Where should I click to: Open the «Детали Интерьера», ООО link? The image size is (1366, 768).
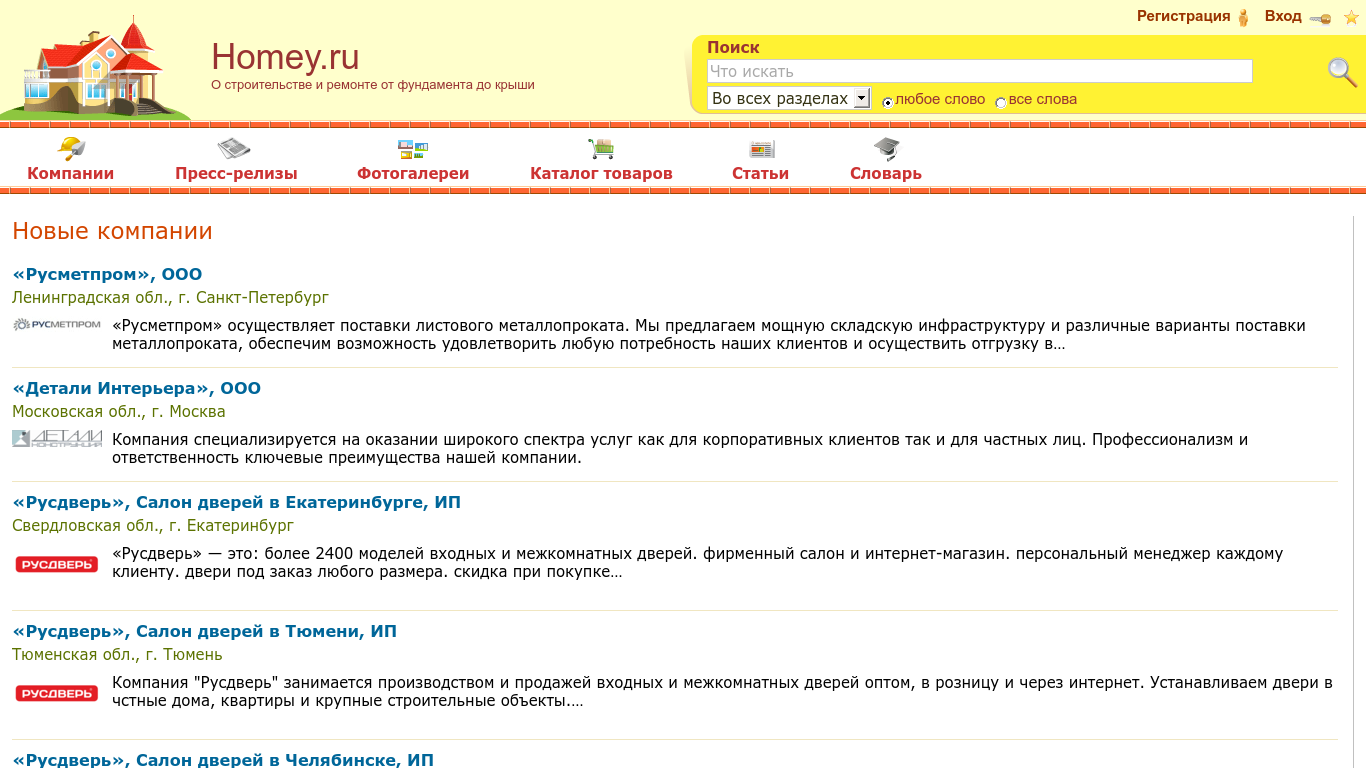[136, 388]
